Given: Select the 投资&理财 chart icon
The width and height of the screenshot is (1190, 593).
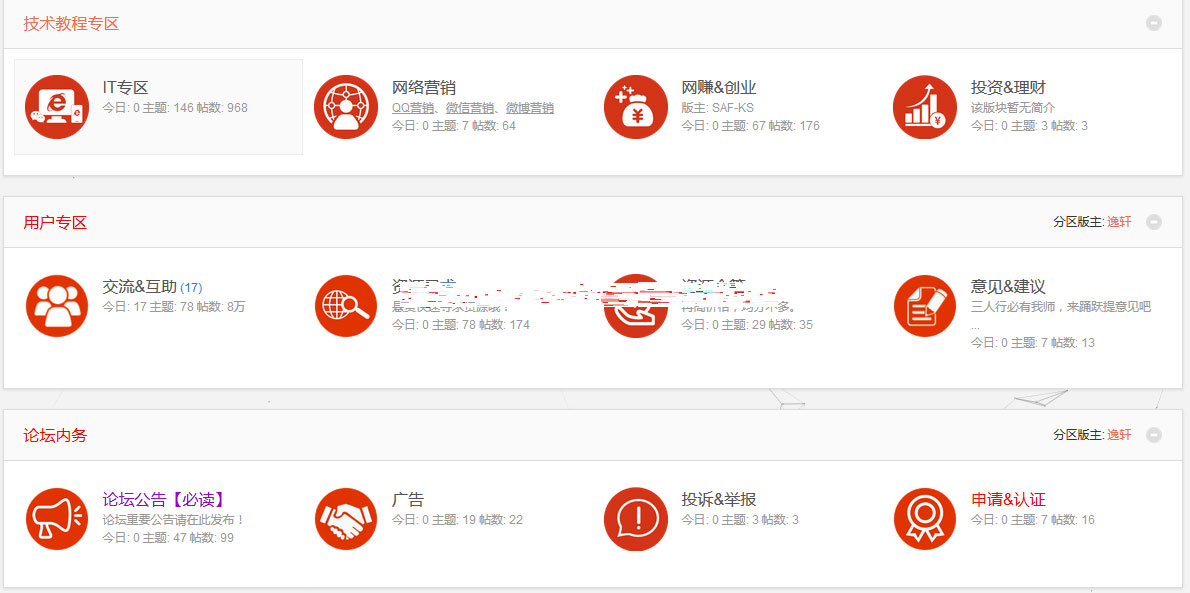Looking at the screenshot, I should (925, 107).
